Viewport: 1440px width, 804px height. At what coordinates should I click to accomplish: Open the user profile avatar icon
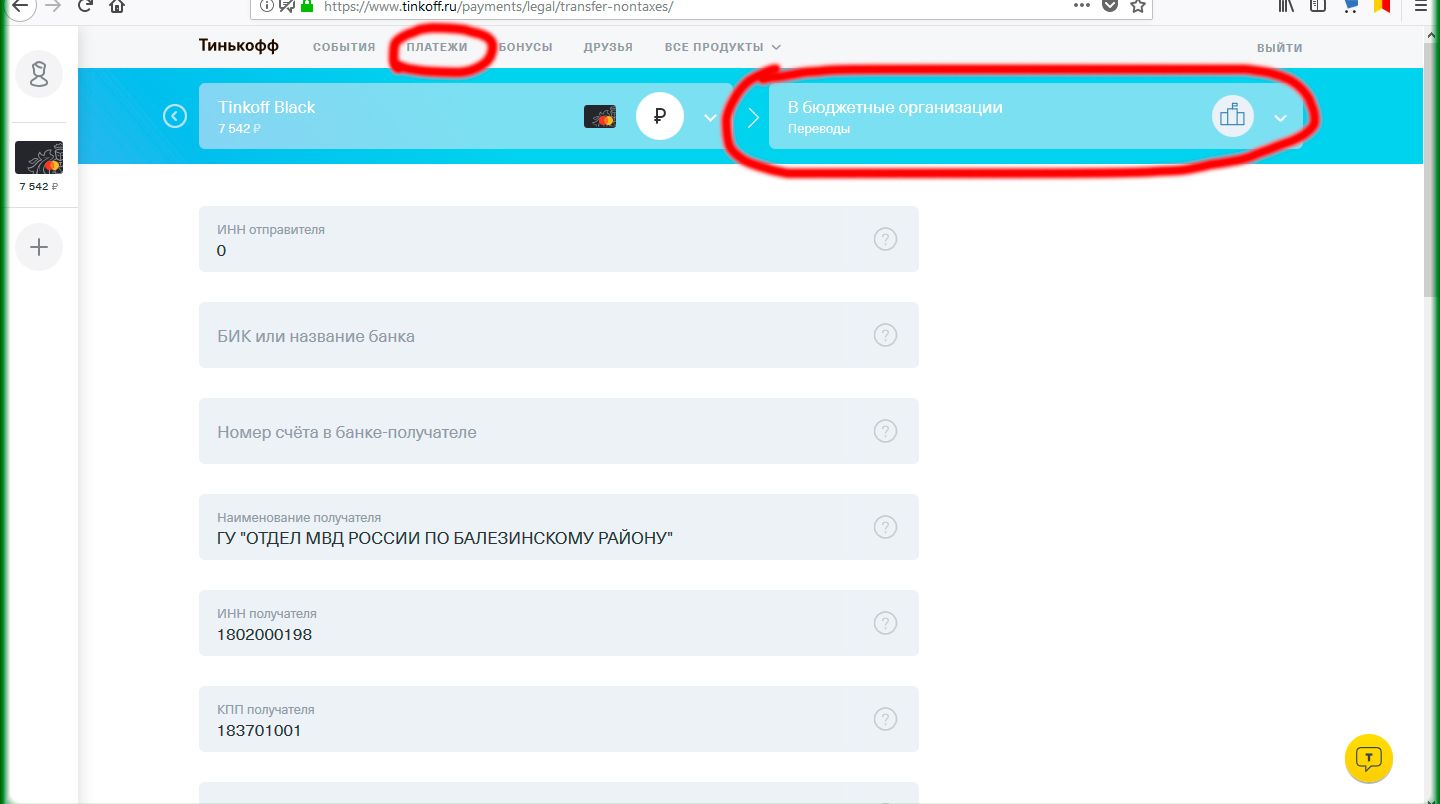(x=39, y=75)
